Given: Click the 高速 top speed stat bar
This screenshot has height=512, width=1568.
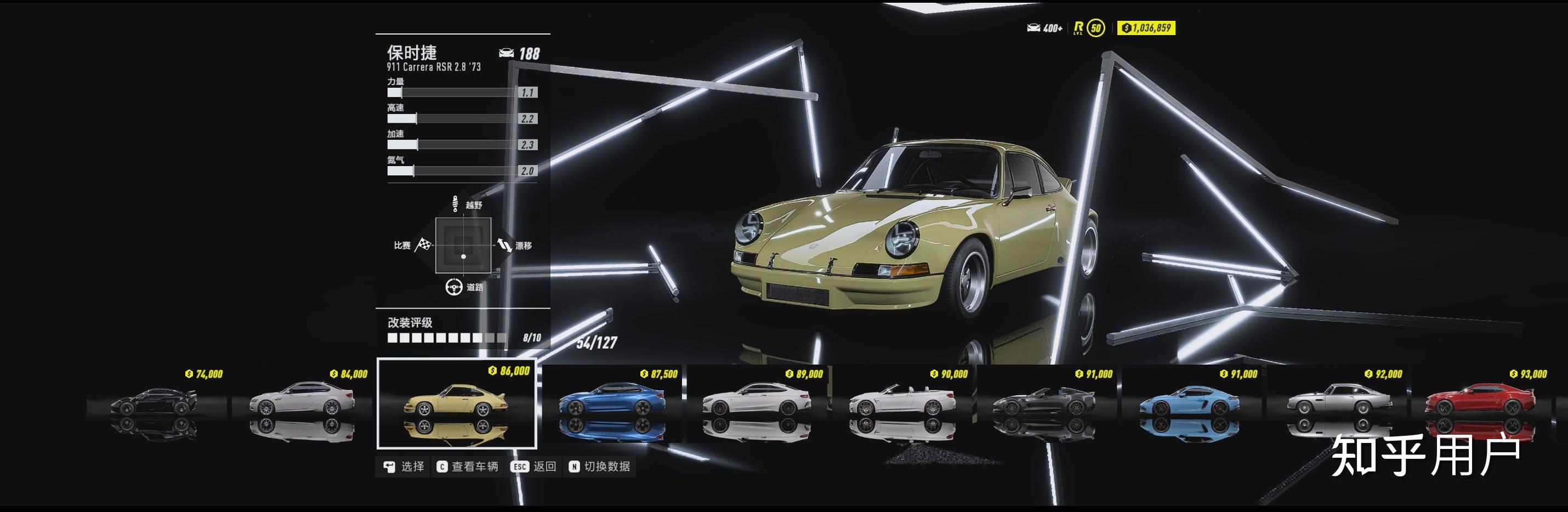Looking at the screenshot, I should [453, 119].
